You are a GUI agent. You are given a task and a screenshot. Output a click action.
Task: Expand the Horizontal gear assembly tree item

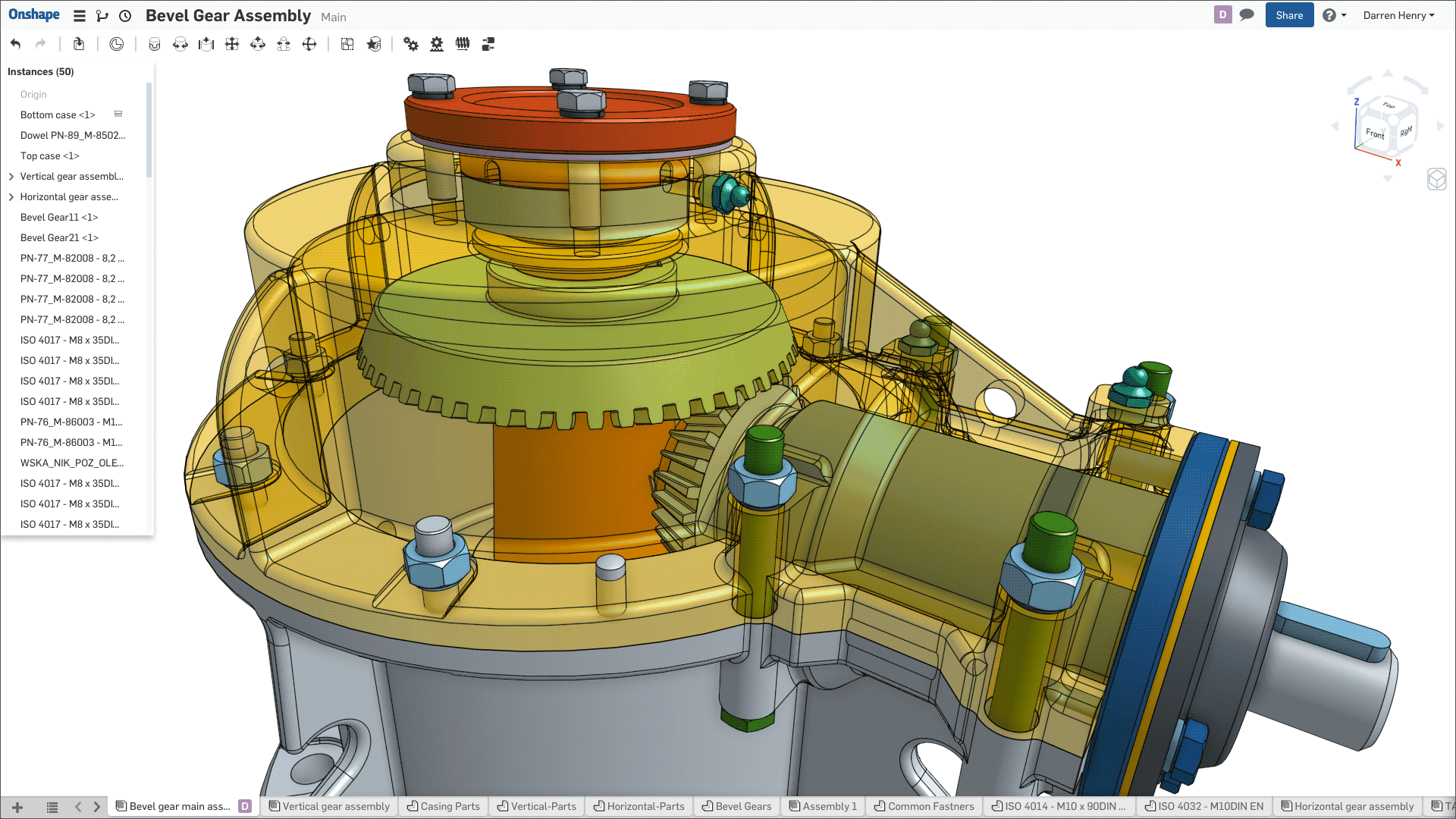(11, 197)
